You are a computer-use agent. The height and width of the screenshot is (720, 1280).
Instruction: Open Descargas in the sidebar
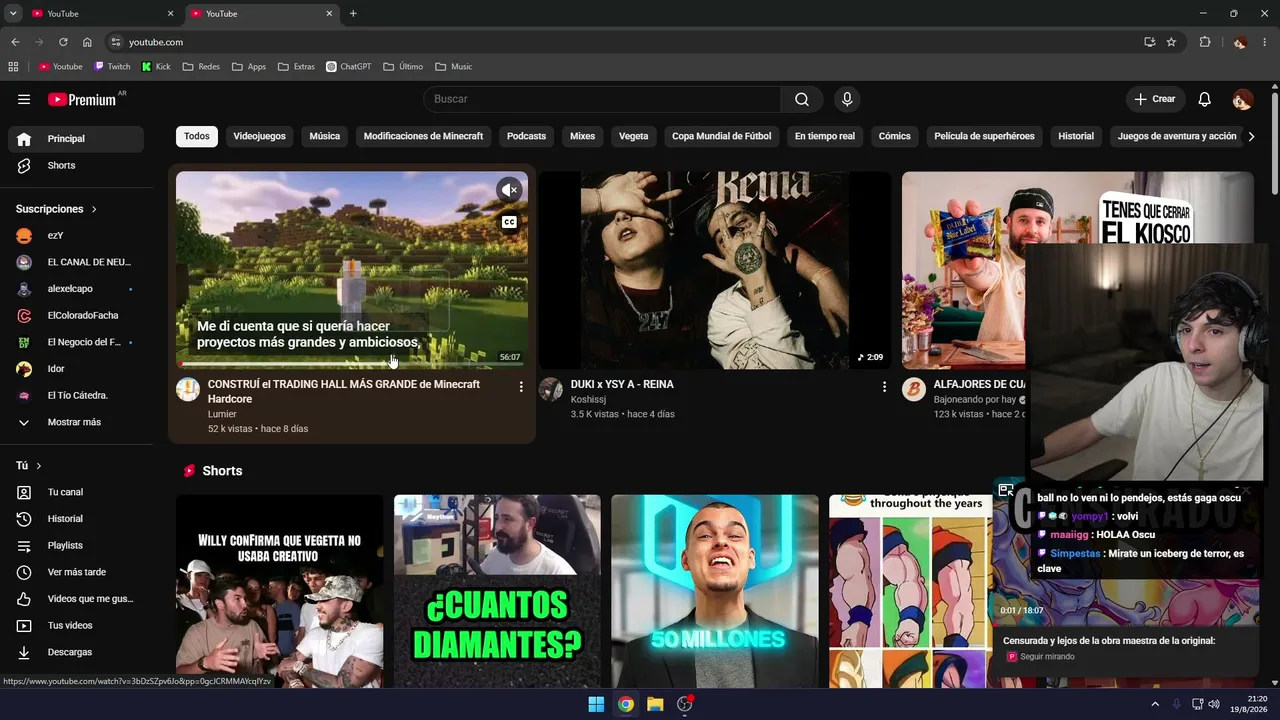click(x=76, y=652)
